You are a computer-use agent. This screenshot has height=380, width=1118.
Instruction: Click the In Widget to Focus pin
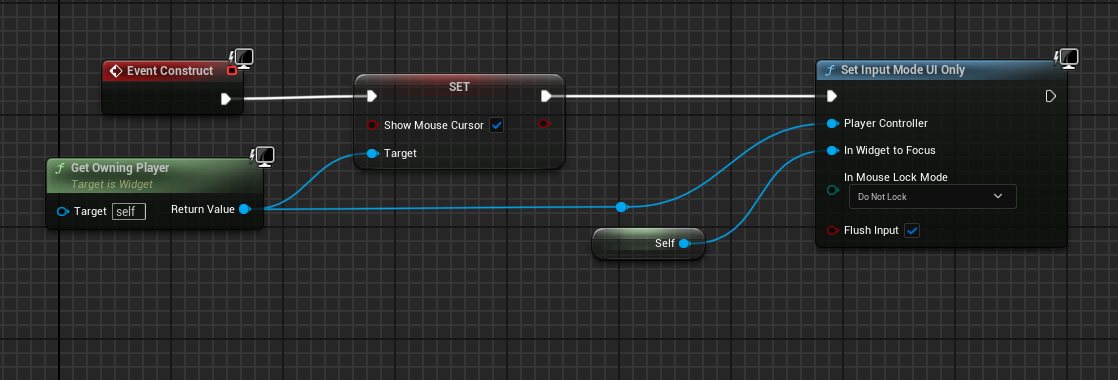tap(832, 150)
